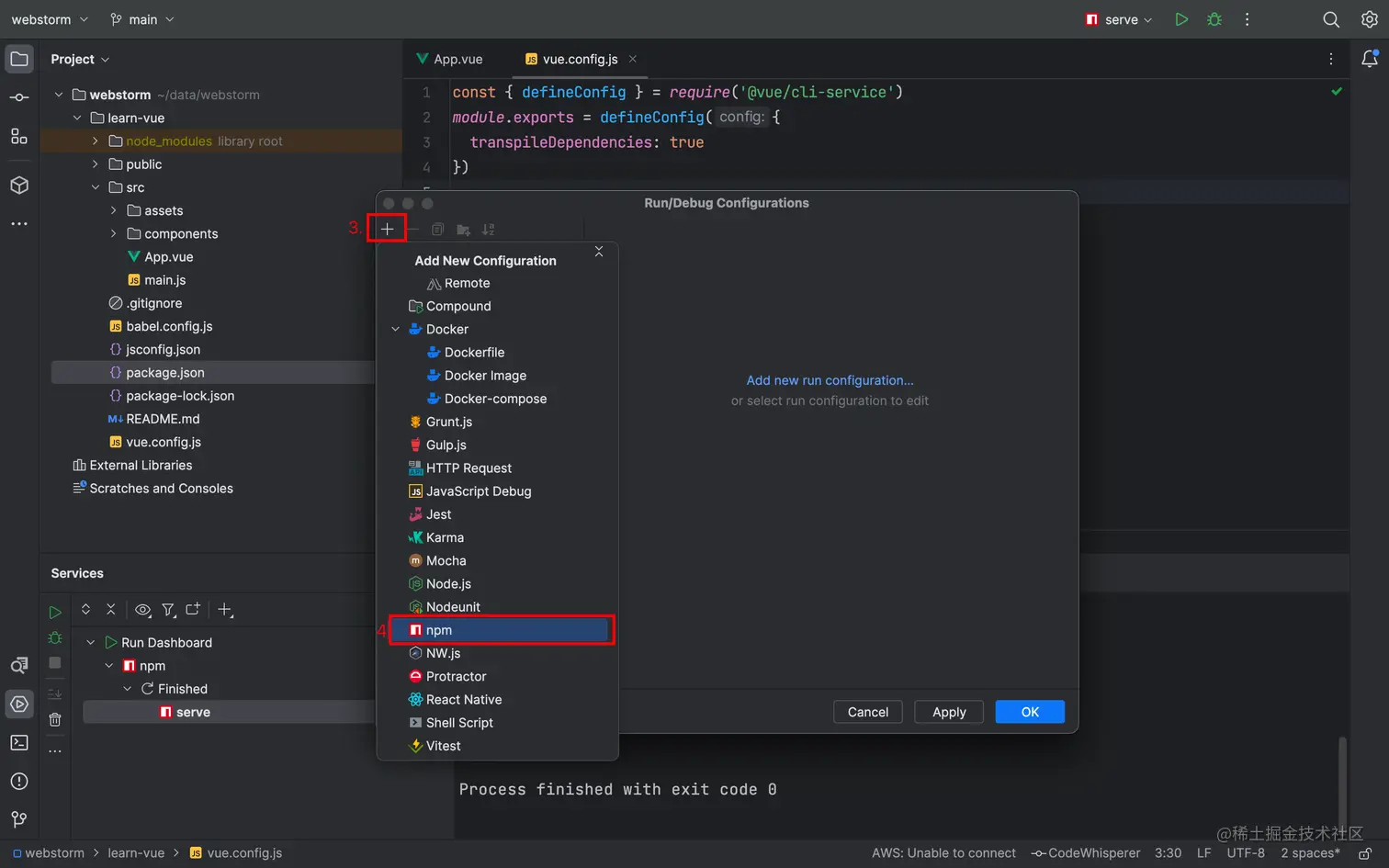Click CodeWhisperer status bar widget
The height and width of the screenshot is (868, 1389).
coord(1085,852)
